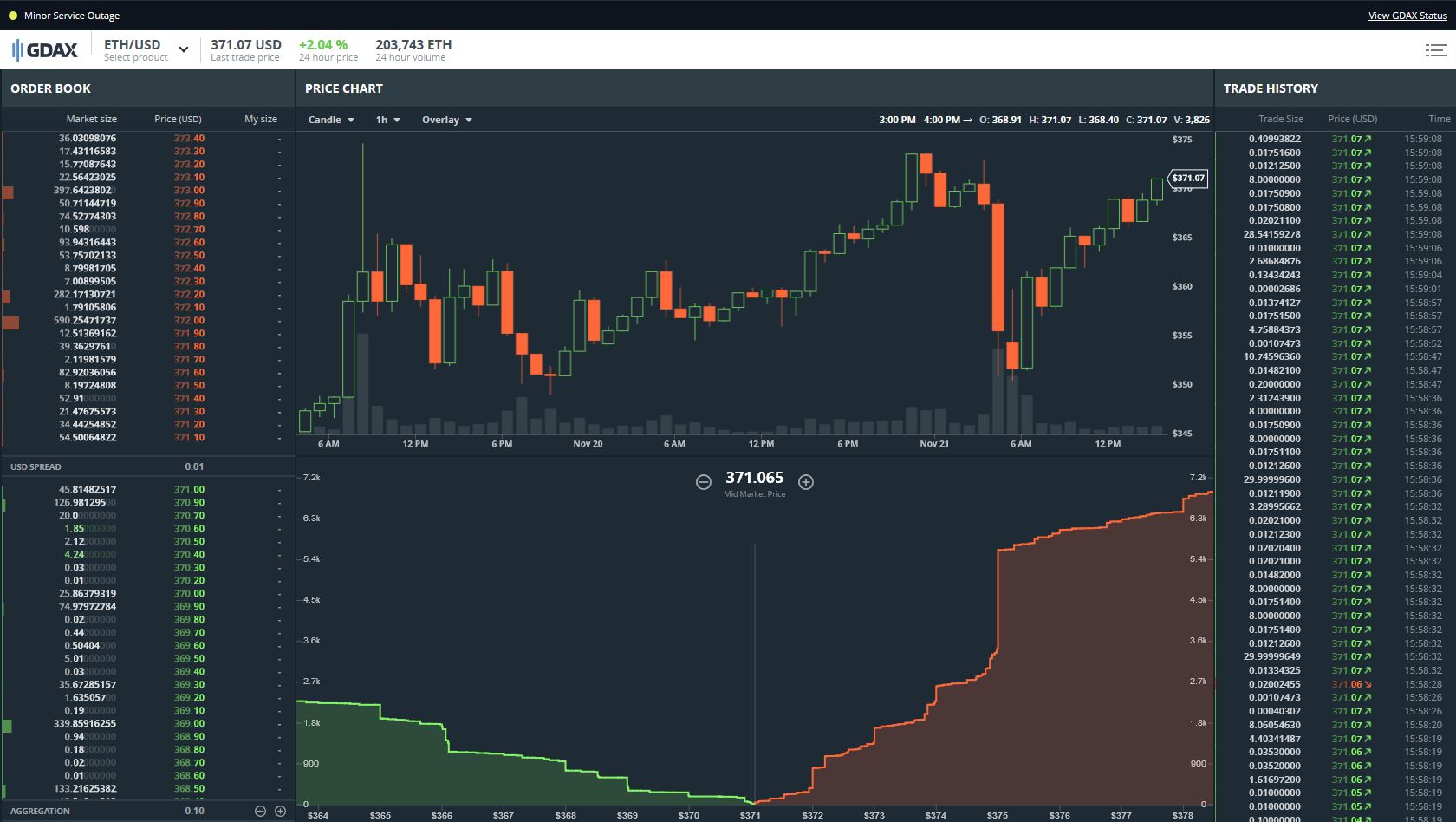1456x822 pixels.
Task: Click the TRADE HISTORY panel title
Action: (1271, 88)
